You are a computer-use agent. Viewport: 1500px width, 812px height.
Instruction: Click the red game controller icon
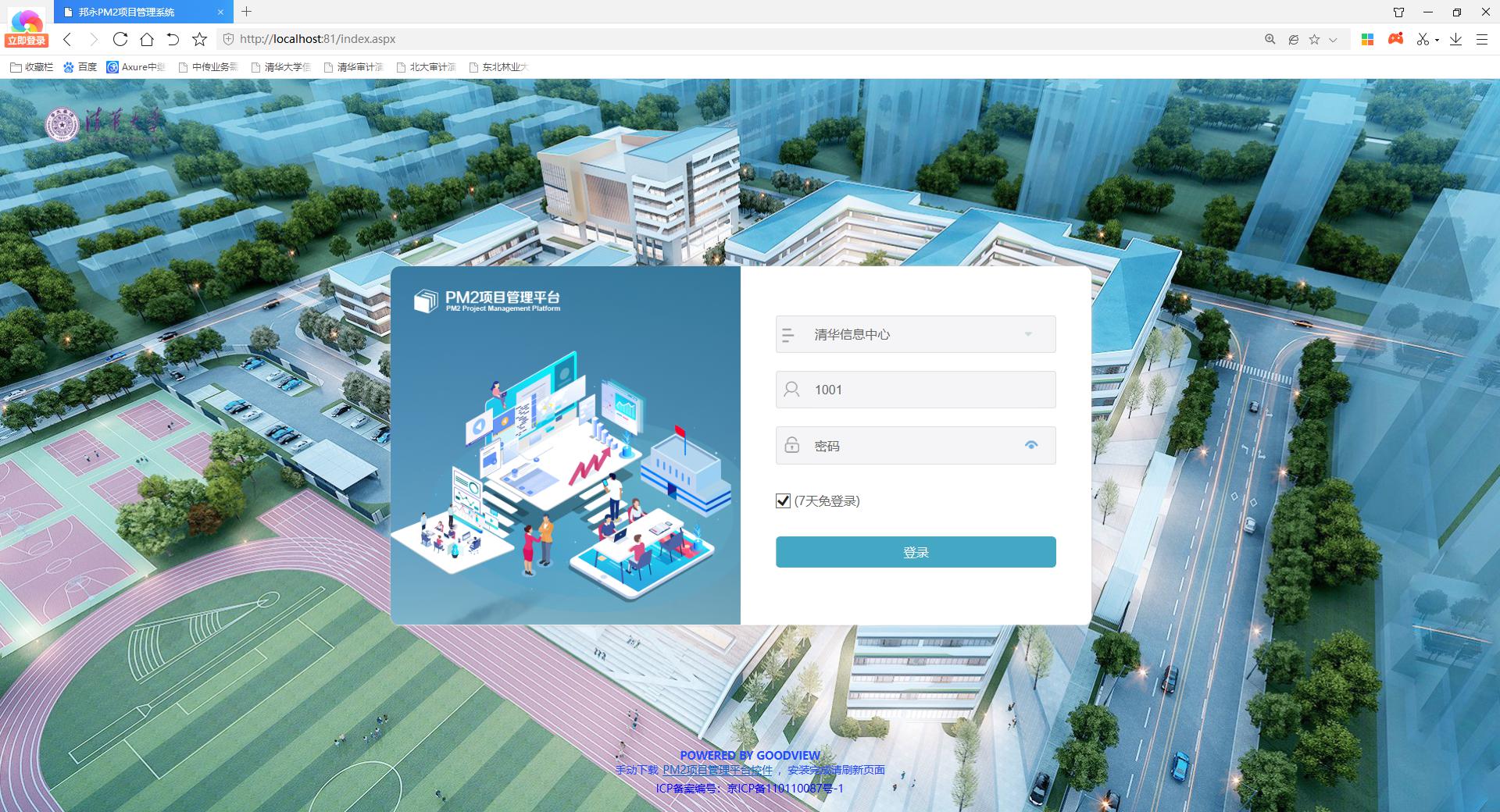[x=1395, y=39]
